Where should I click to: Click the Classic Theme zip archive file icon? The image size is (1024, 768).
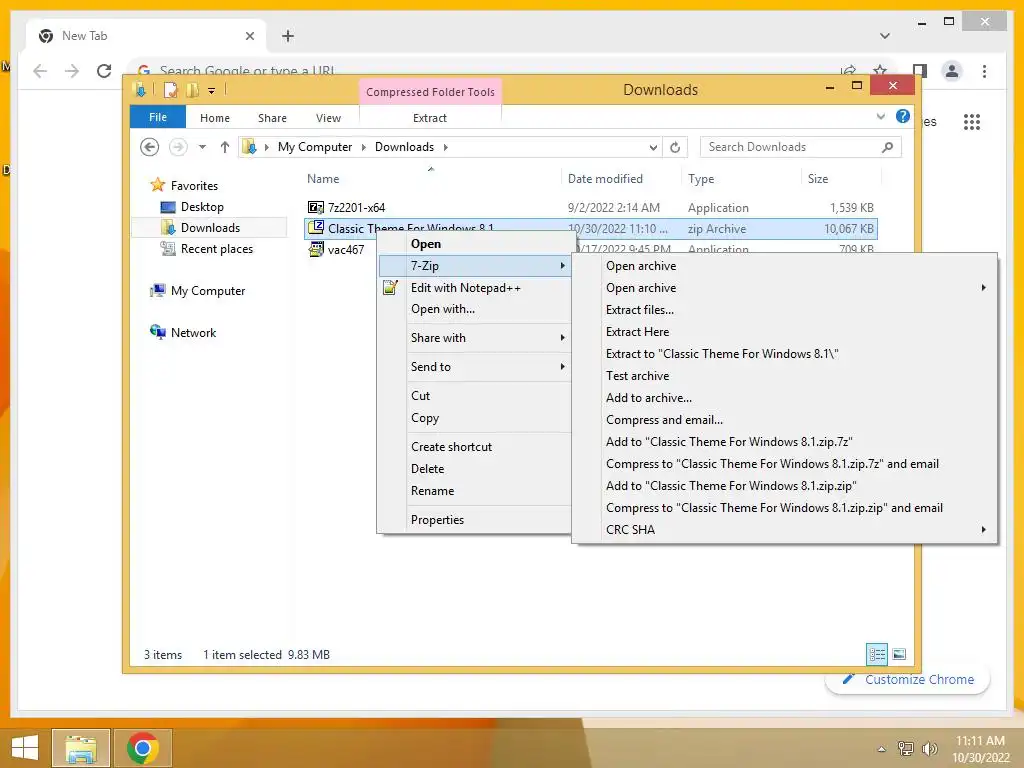[x=315, y=227]
